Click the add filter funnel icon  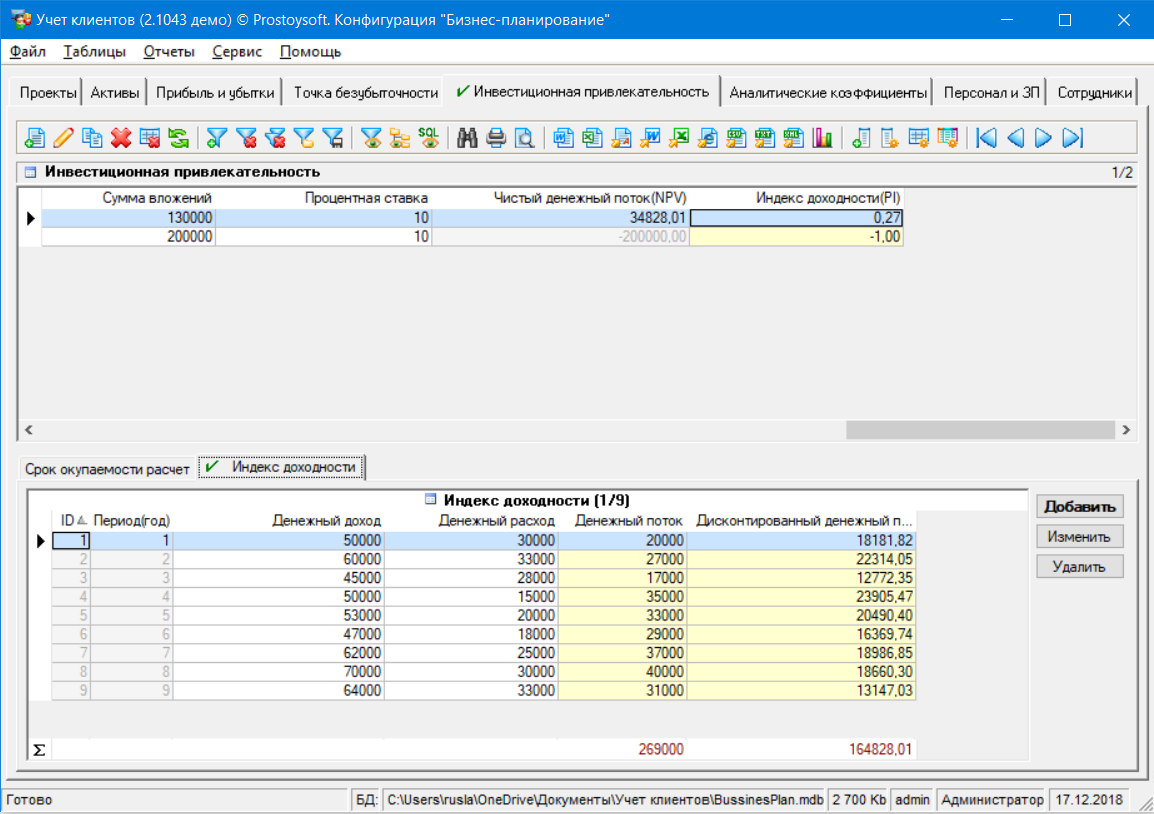click(217, 138)
